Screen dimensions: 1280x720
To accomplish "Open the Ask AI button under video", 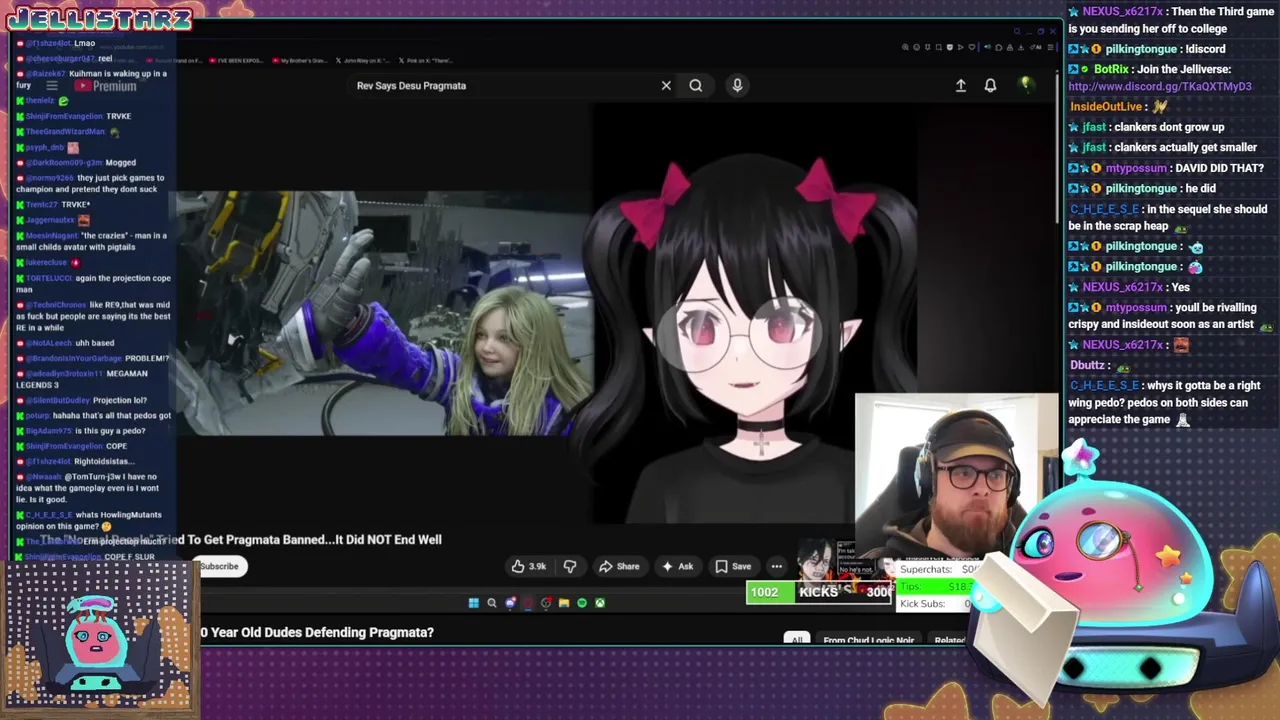I will [677, 566].
